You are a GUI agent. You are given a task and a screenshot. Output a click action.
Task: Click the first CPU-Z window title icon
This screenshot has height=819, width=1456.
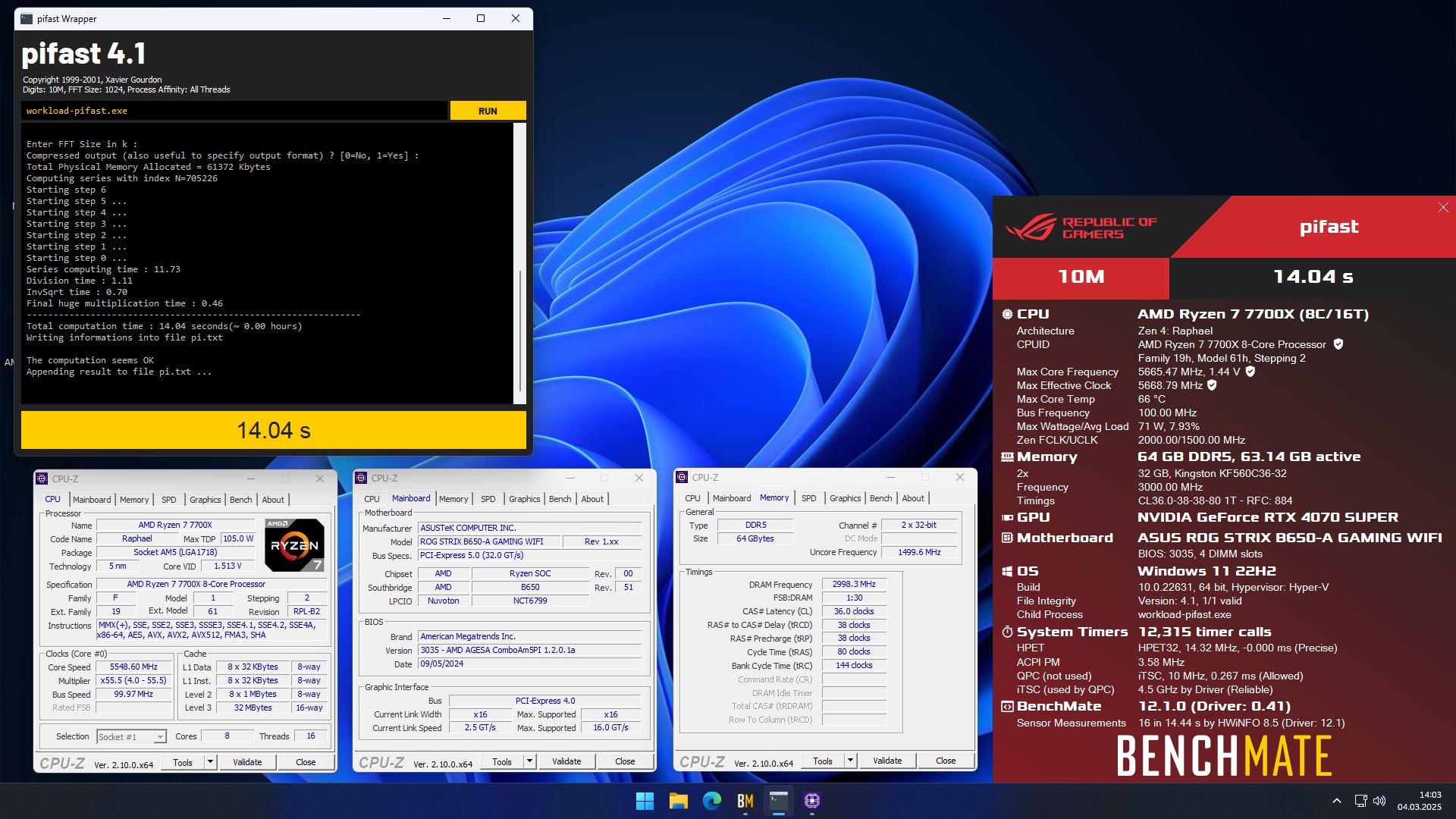(42, 479)
